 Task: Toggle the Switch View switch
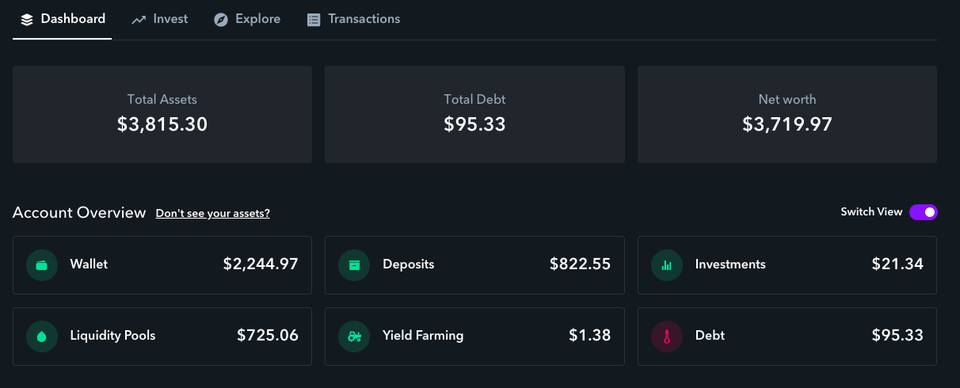click(x=923, y=212)
